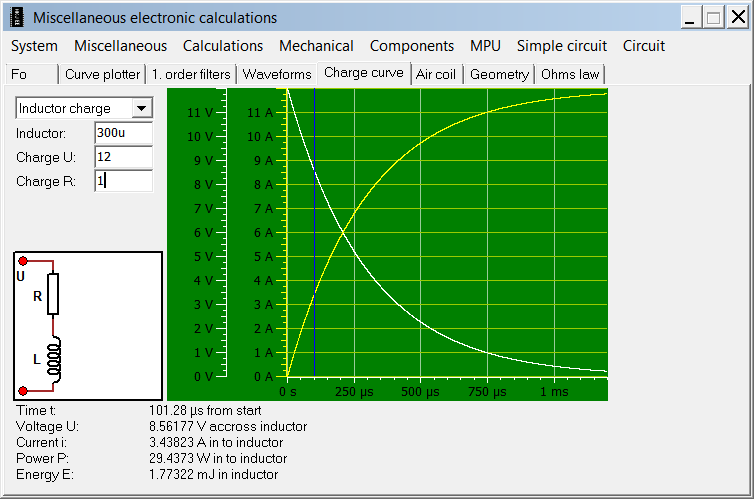Click the upper red U terminal dot
754x499 pixels.
point(23,261)
